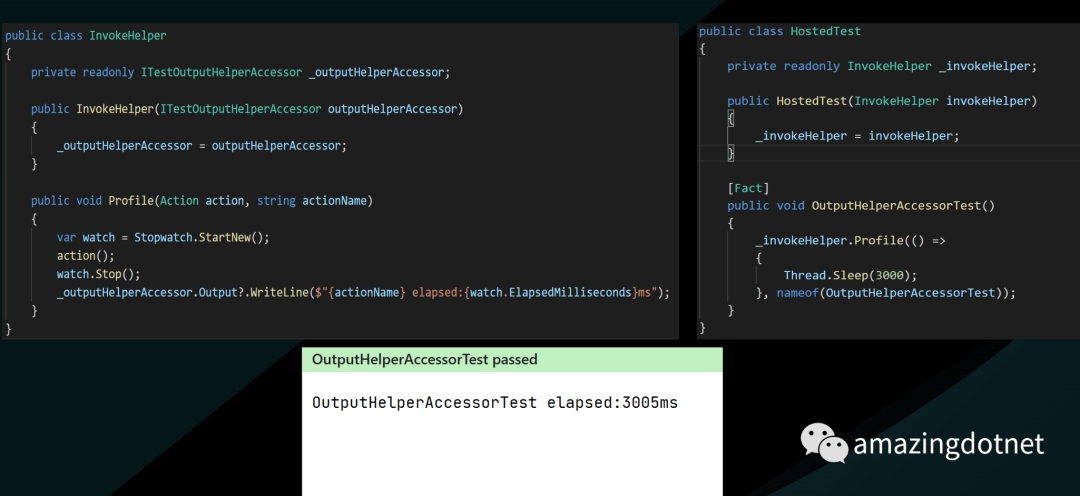Click _invokeHelper in the private readonly field line

tap(984, 66)
